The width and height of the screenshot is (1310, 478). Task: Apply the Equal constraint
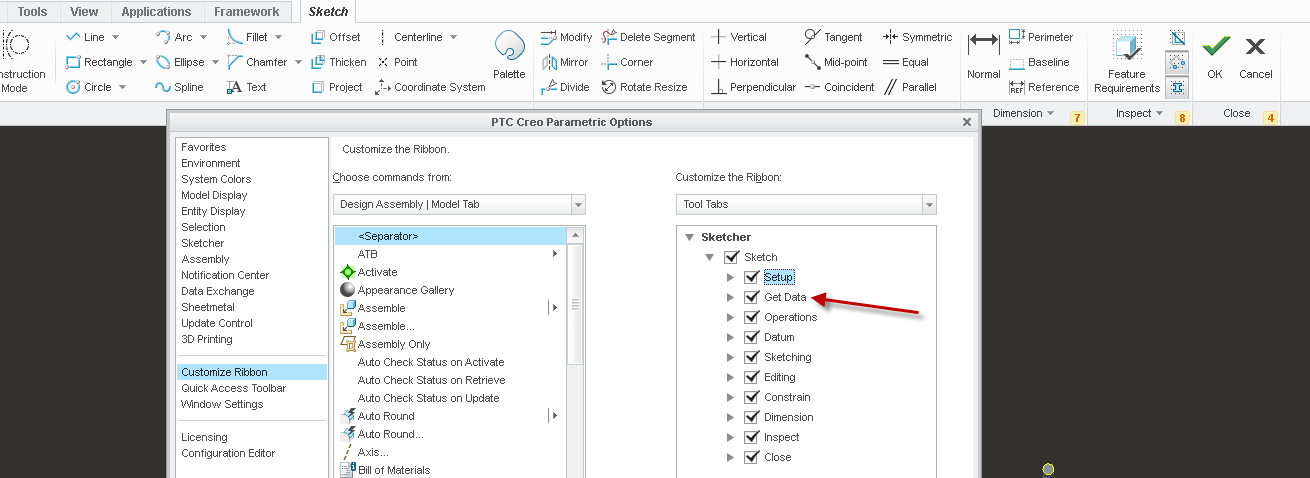(x=905, y=62)
